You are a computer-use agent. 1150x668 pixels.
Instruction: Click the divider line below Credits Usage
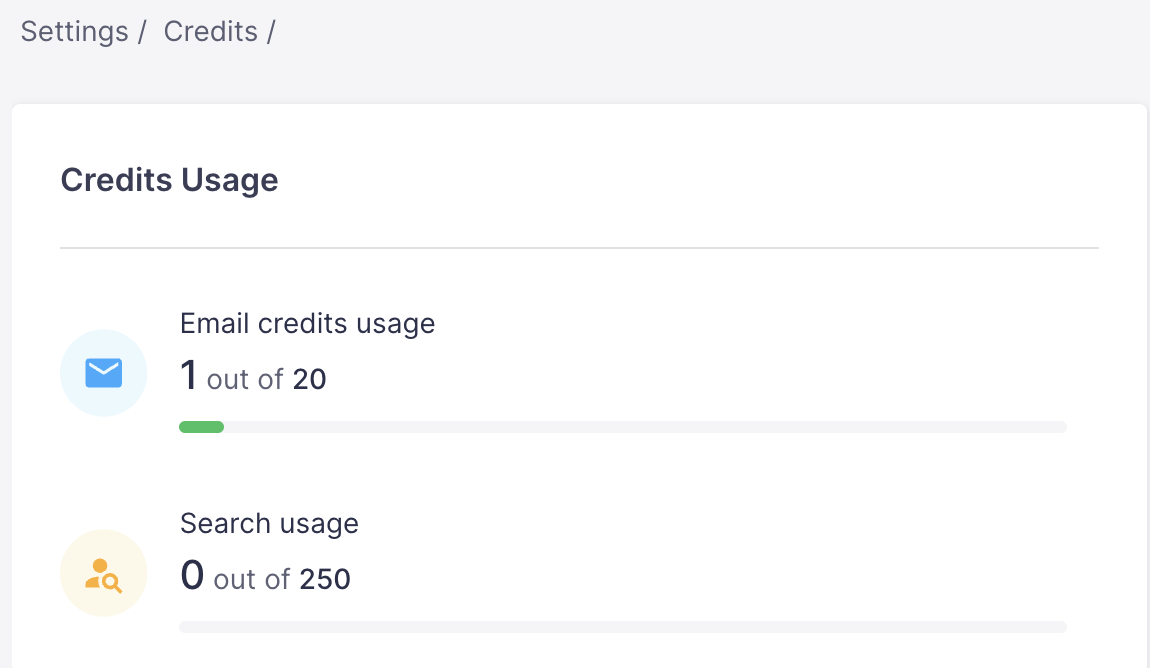click(x=579, y=247)
